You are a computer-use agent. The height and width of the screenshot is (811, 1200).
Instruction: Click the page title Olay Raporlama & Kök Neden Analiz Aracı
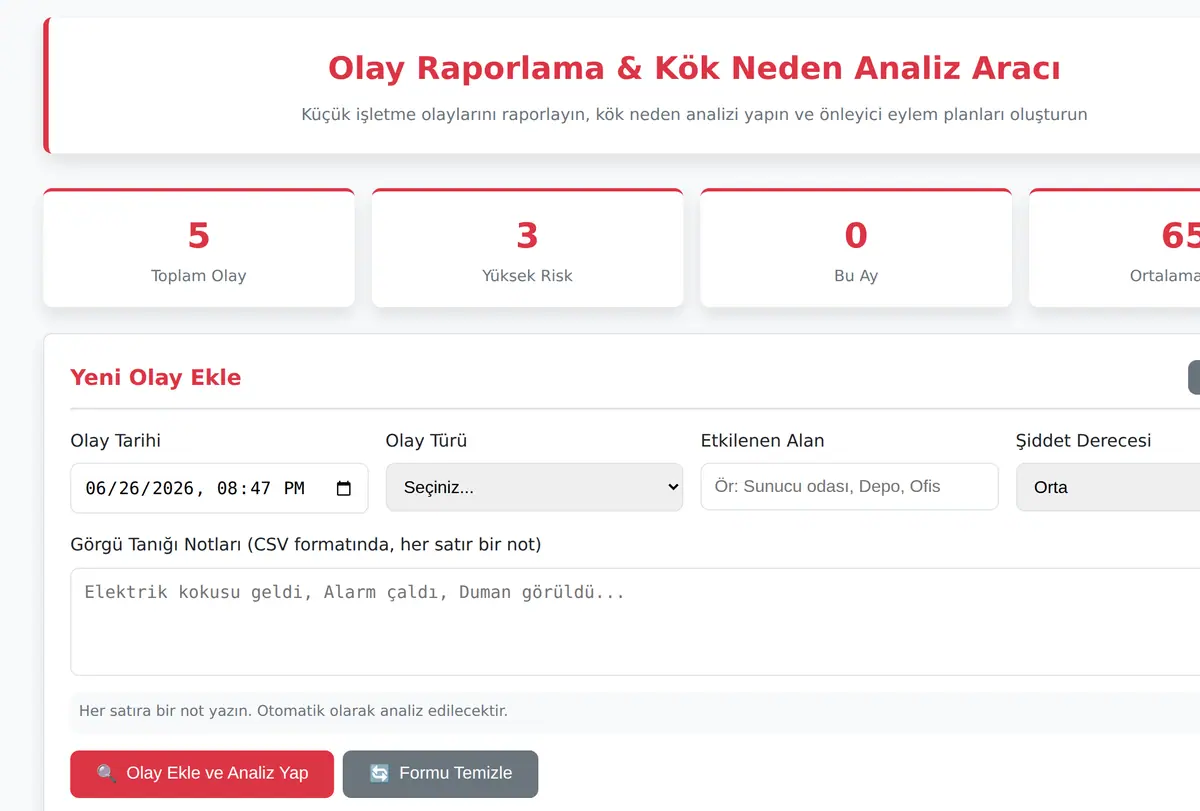click(694, 68)
